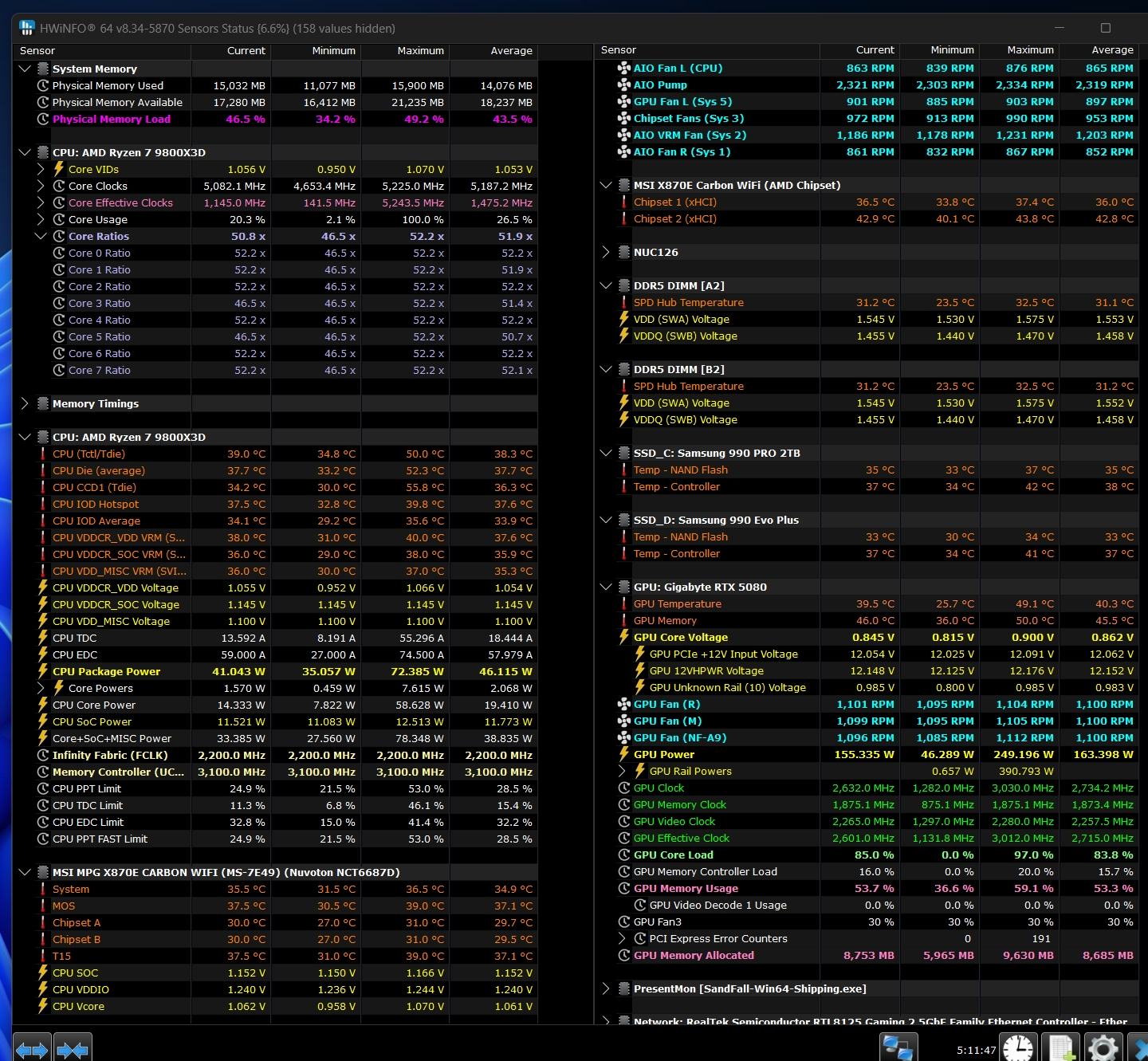Collapse the SSD_C Samsung 990 PRO group

pos(606,453)
